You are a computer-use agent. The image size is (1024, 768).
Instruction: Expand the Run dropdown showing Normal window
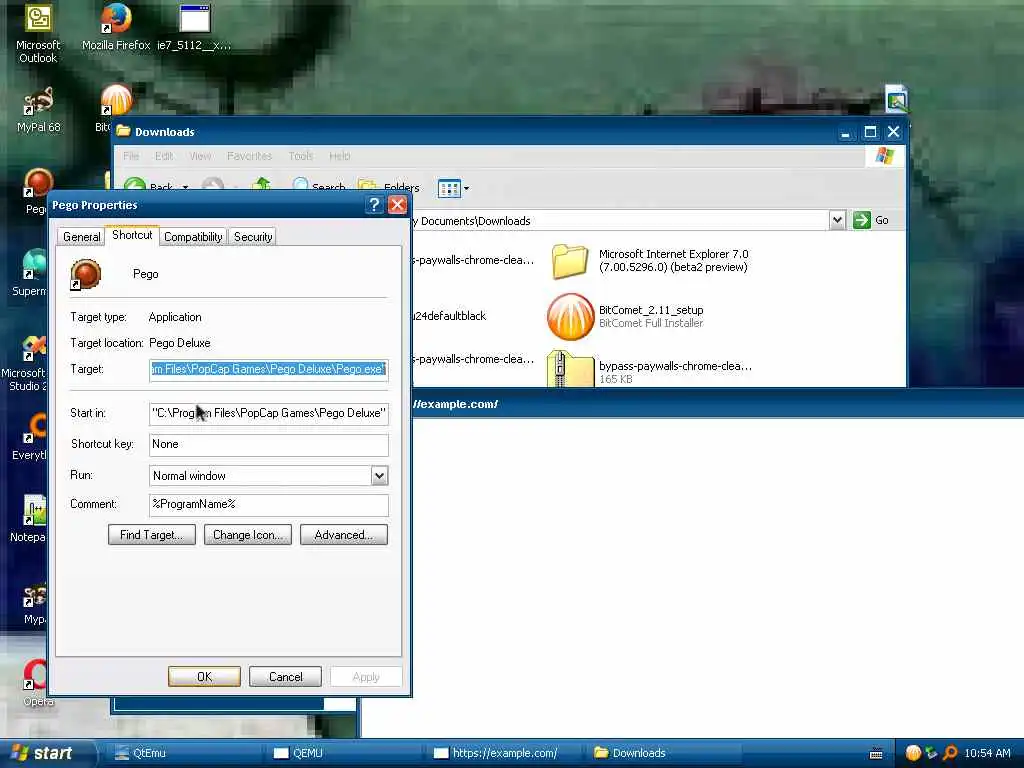pyautogui.click(x=379, y=475)
